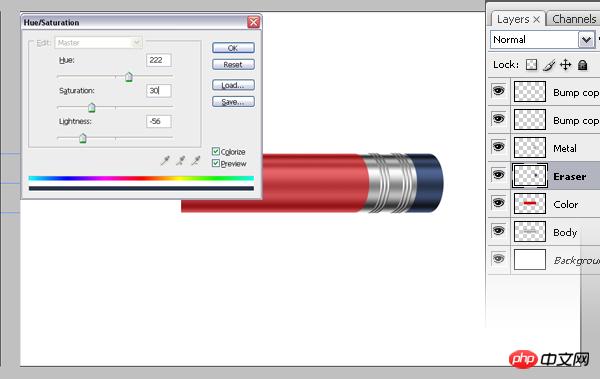Toggle the Colorize checkbox
This screenshot has height=379, width=600.
coord(216,151)
